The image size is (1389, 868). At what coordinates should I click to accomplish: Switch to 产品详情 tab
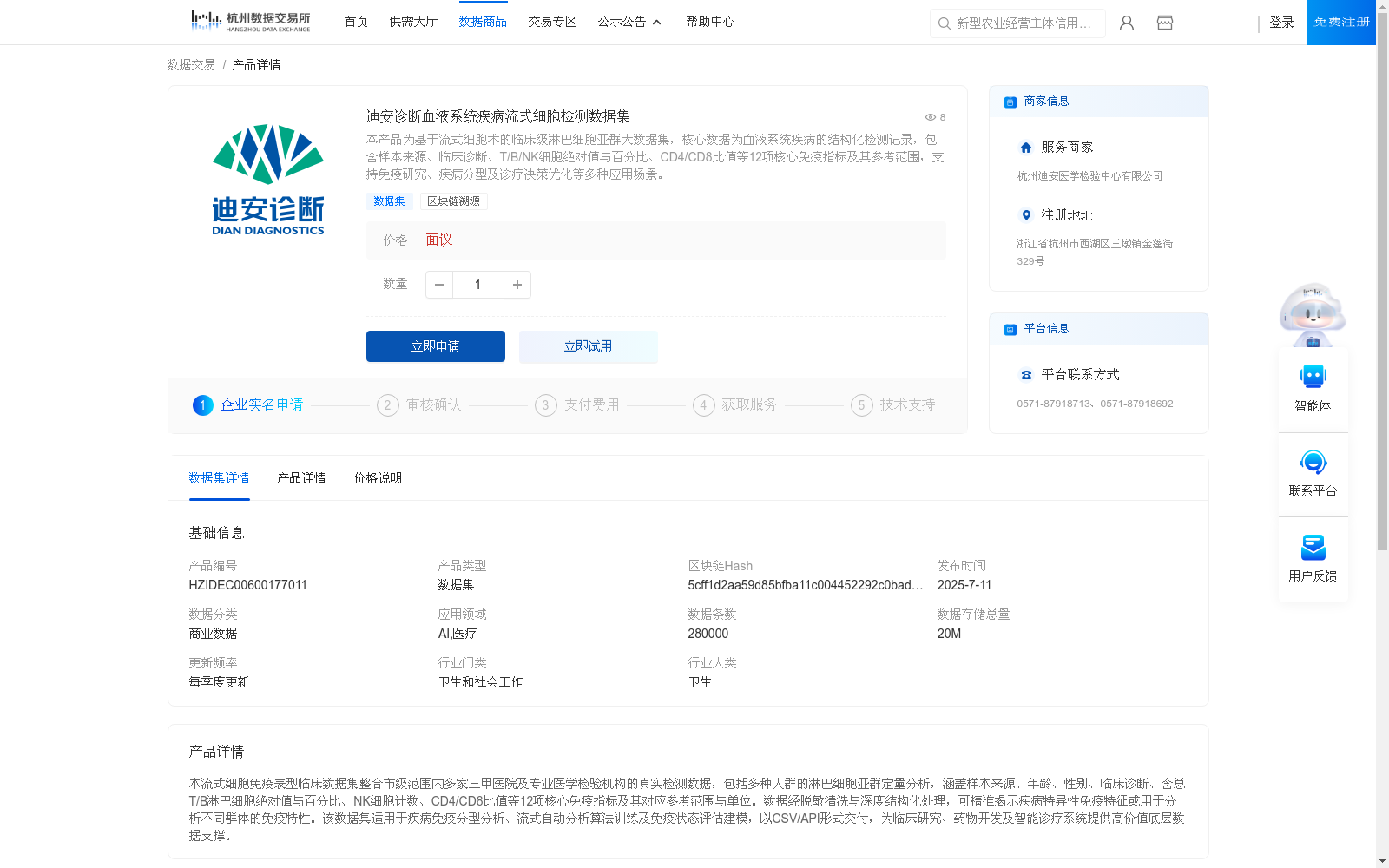[x=301, y=478]
